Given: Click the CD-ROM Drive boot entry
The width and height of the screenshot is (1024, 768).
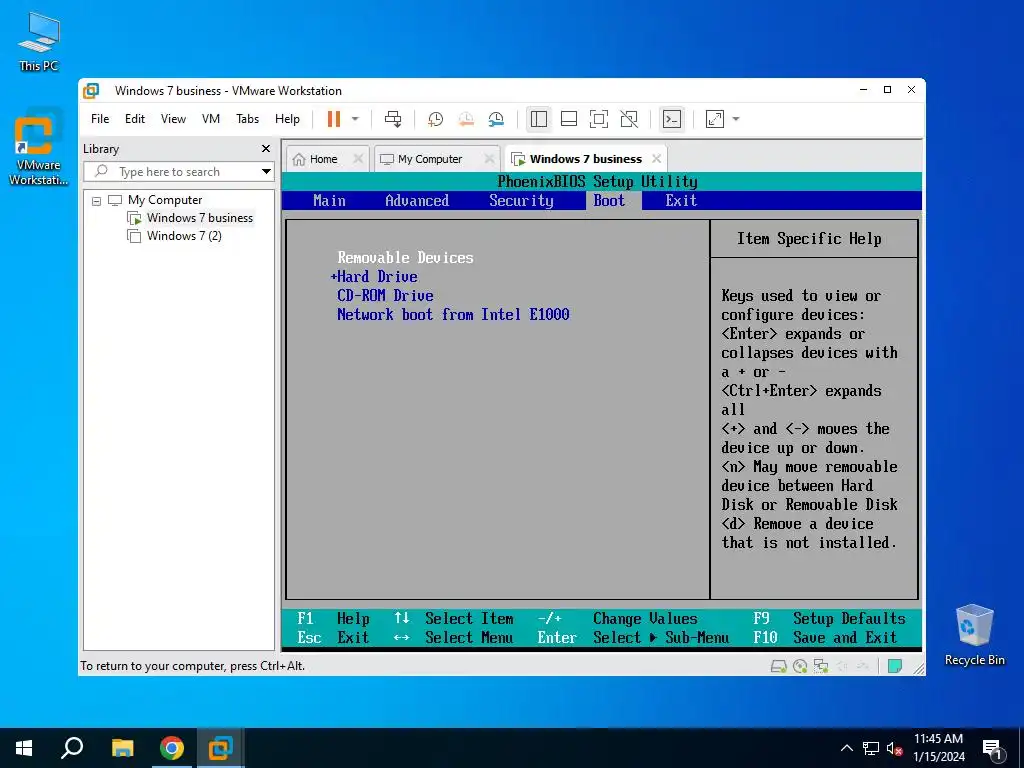Looking at the screenshot, I should pyautogui.click(x=385, y=296).
